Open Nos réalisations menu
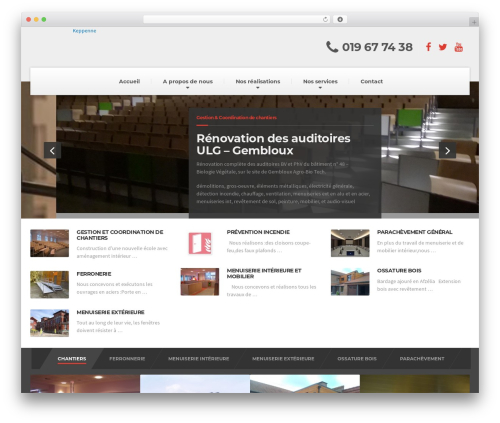This screenshot has height=423, width=500. [258, 81]
